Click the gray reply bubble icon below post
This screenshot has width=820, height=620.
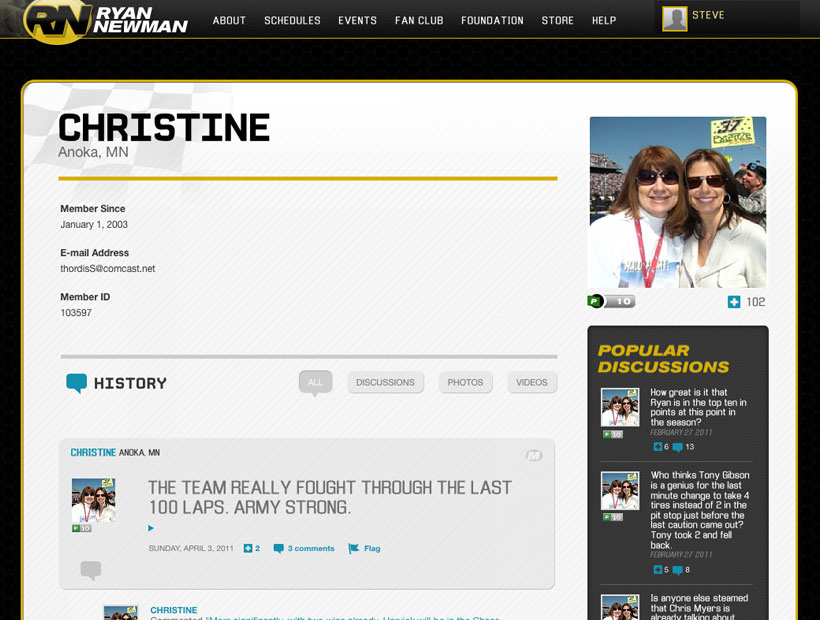[x=90, y=570]
